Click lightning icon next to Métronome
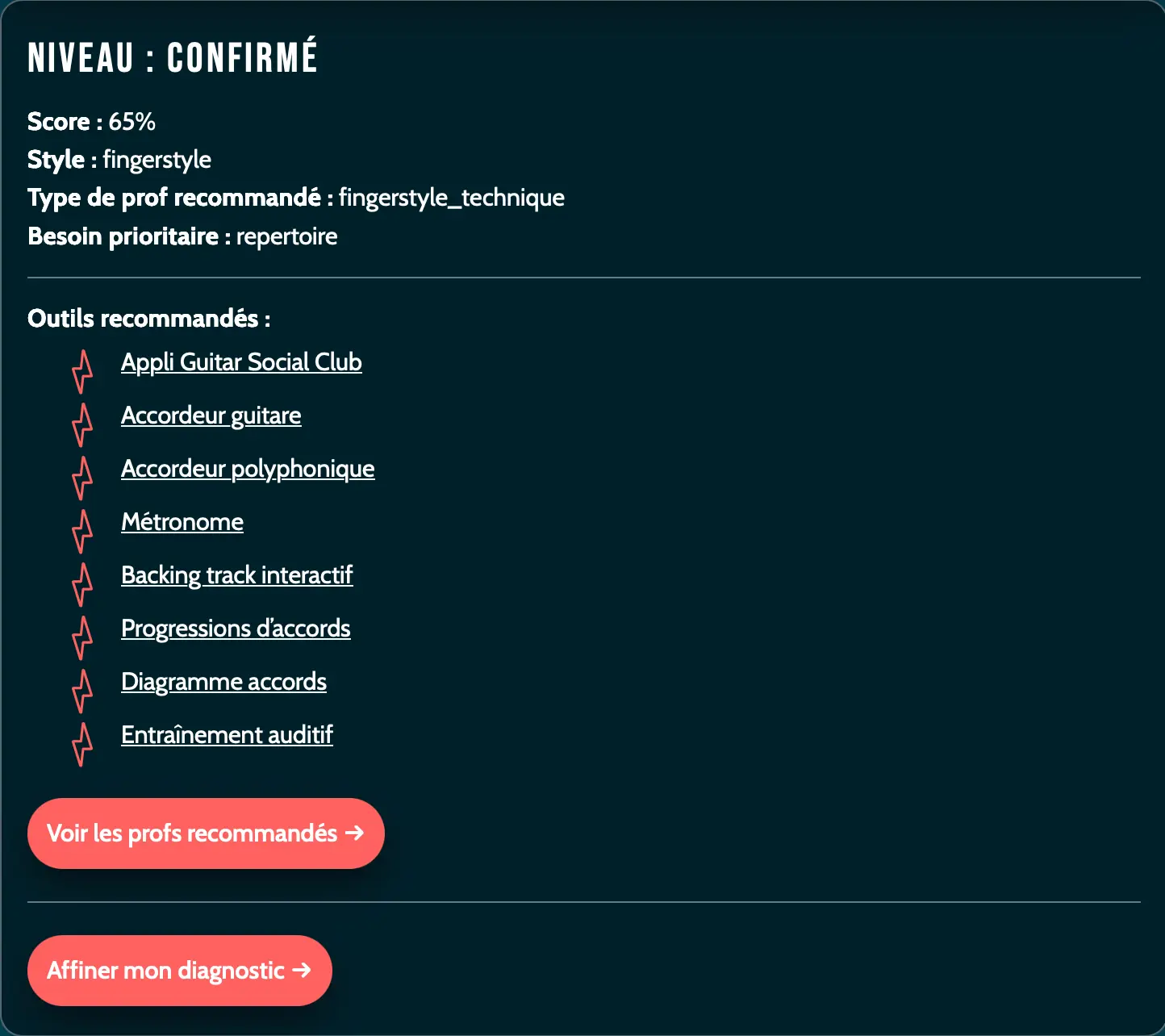The height and width of the screenshot is (1036, 1165). click(x=82, y=531)
